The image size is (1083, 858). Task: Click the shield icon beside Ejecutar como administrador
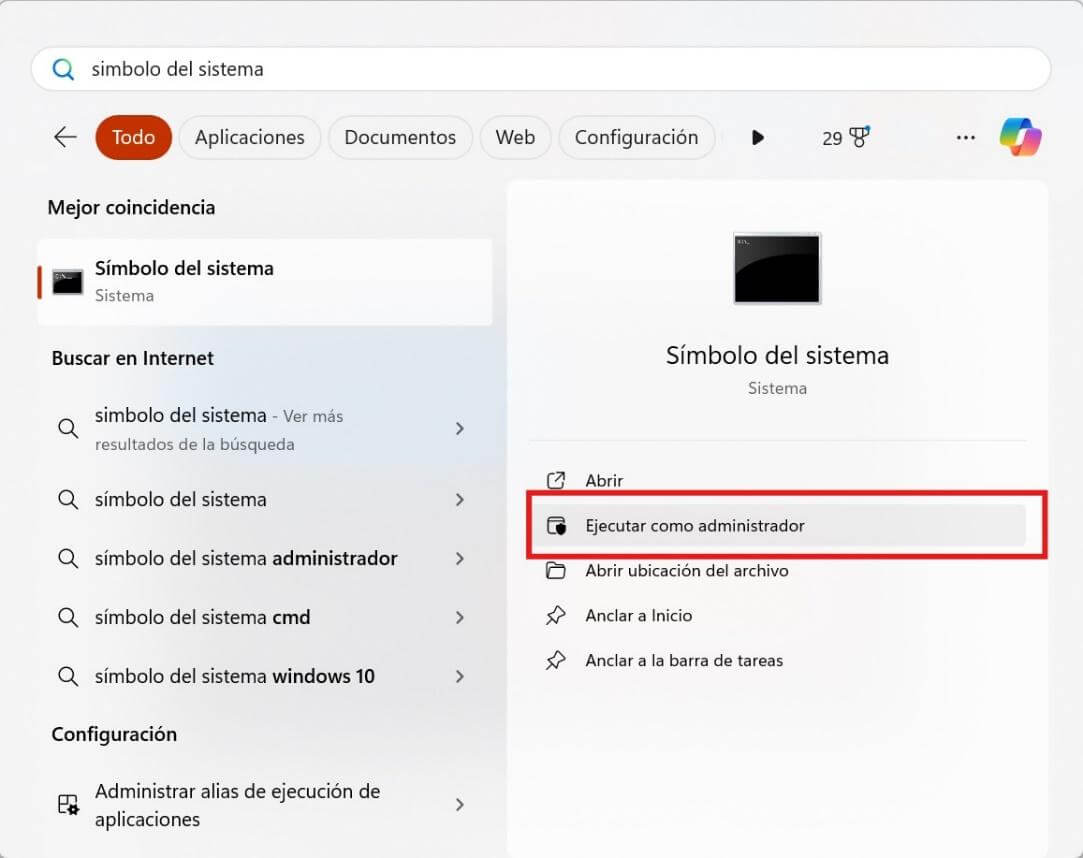coord(558,525)
